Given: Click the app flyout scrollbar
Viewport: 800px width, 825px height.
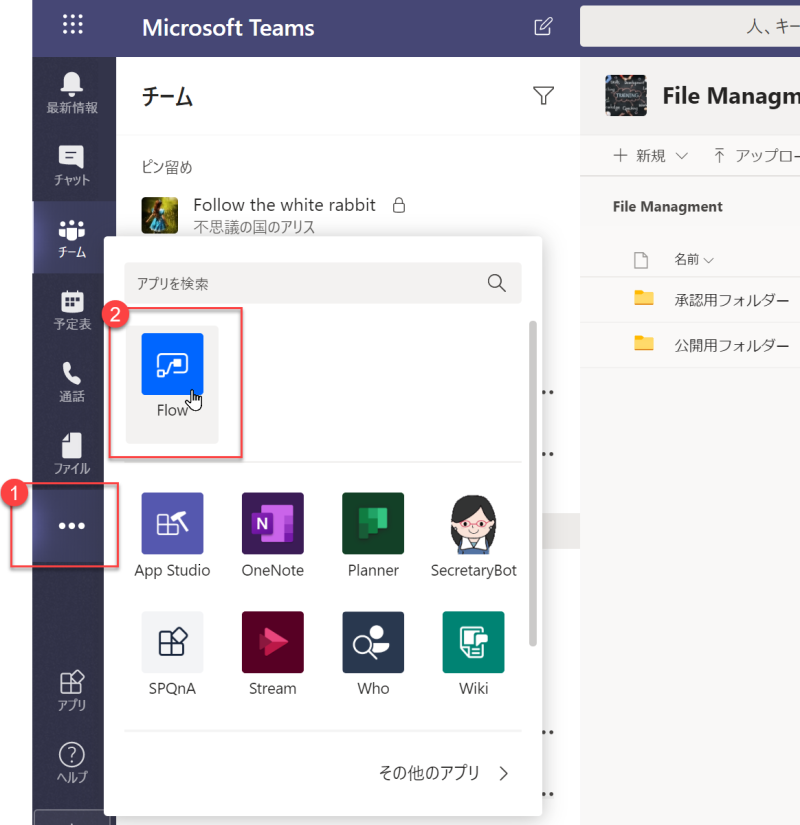Looking at the screenshot, I should (x=533, y=483).
